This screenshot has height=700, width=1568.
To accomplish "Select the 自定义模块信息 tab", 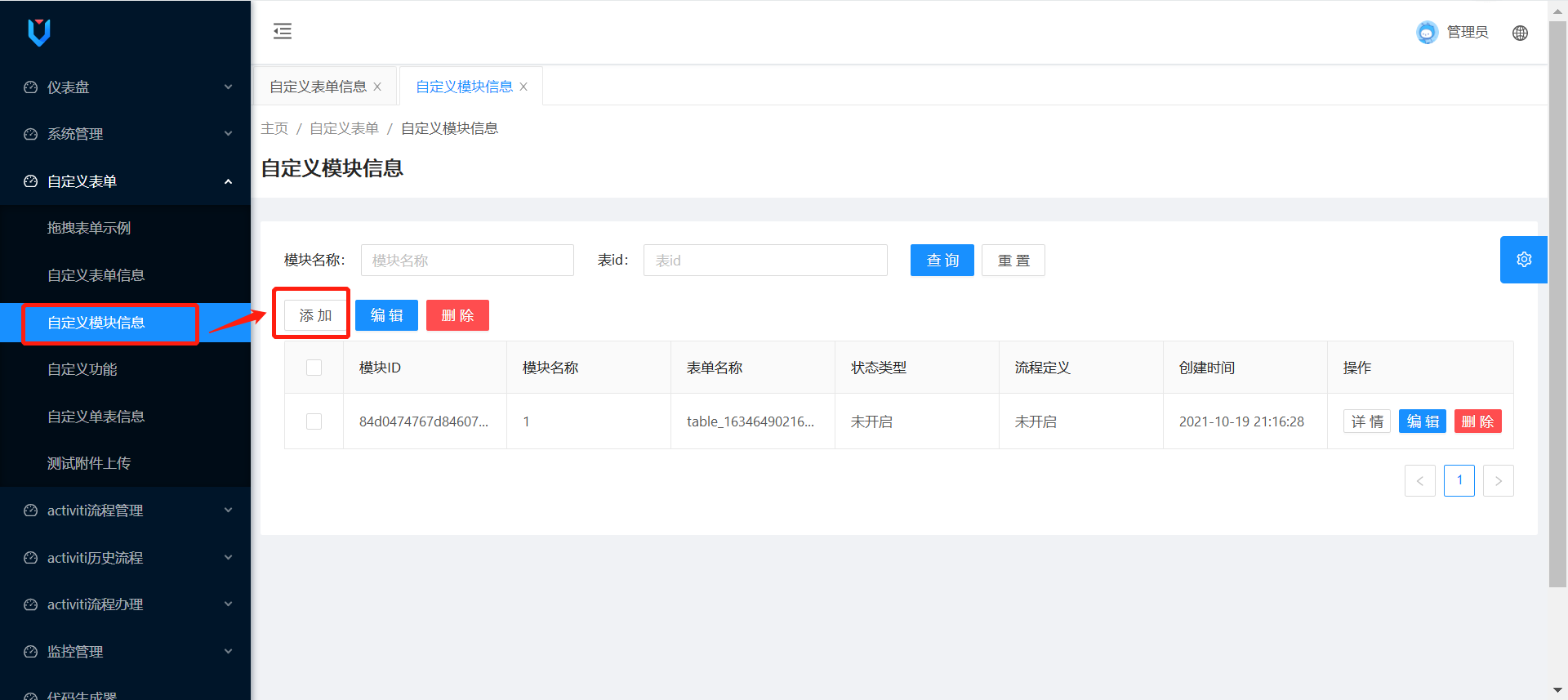I will (x=464, y=87).
